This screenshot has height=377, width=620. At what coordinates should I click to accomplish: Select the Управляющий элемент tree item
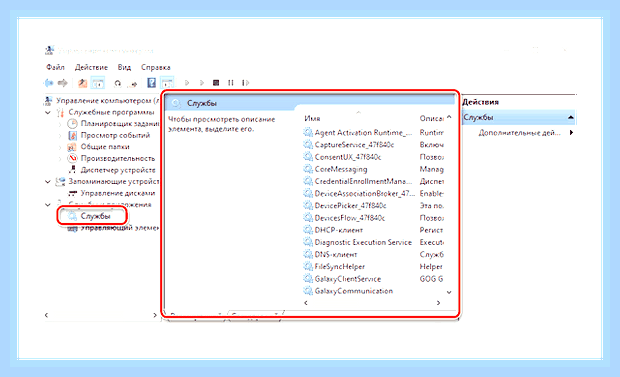119,228
